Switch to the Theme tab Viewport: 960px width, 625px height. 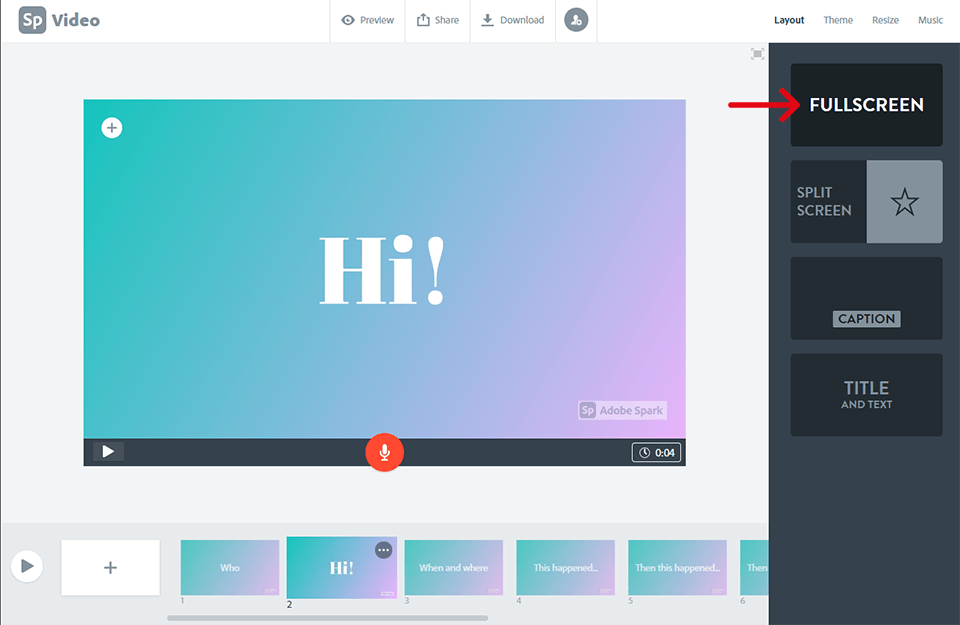tap(838, 20)
